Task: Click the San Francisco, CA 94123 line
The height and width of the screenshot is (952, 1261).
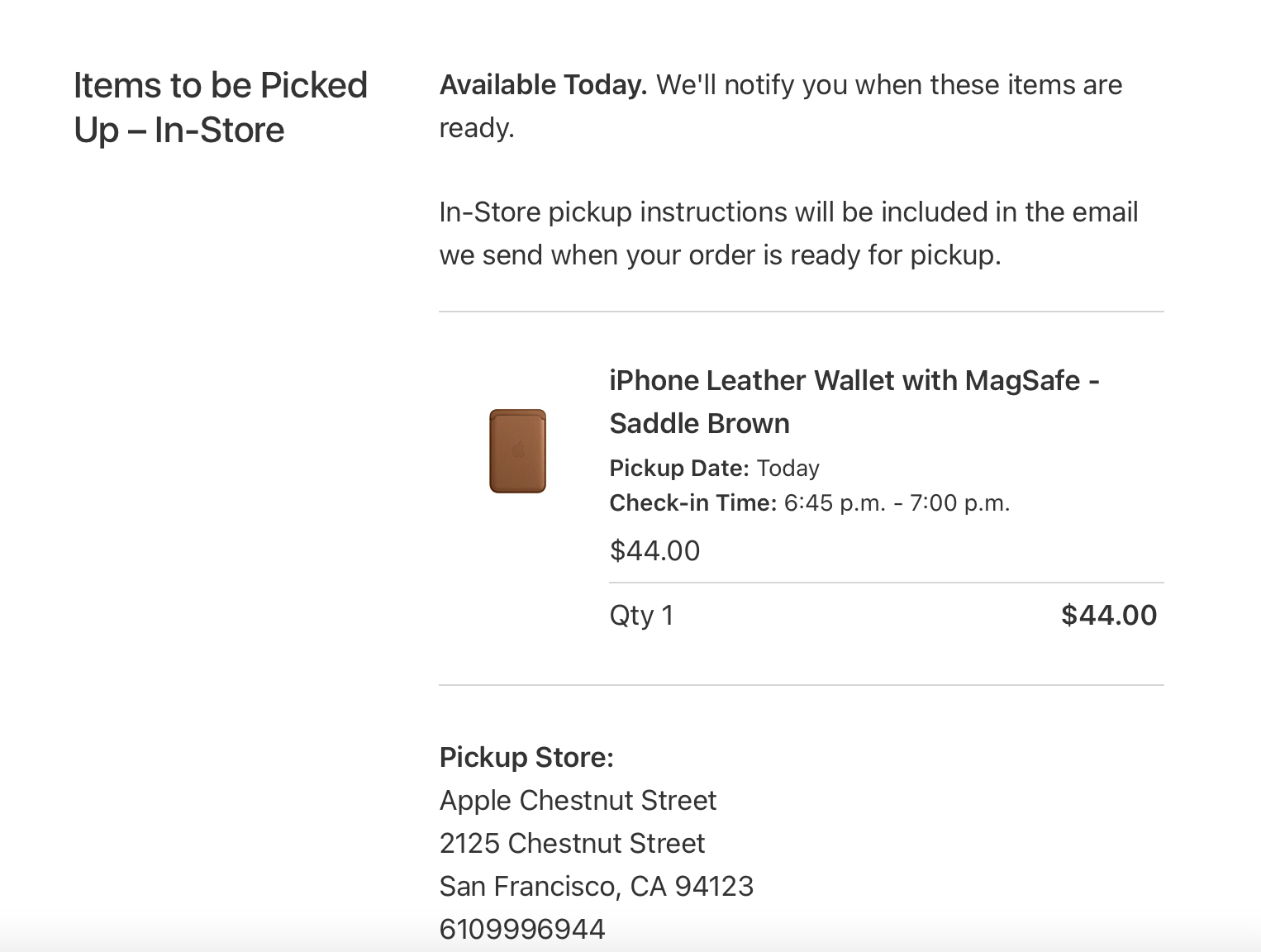Action: coord(596,887)
